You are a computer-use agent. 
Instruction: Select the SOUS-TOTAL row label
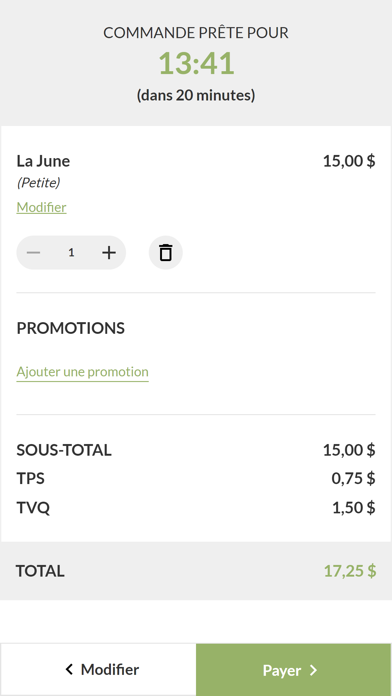pos(64,450)
